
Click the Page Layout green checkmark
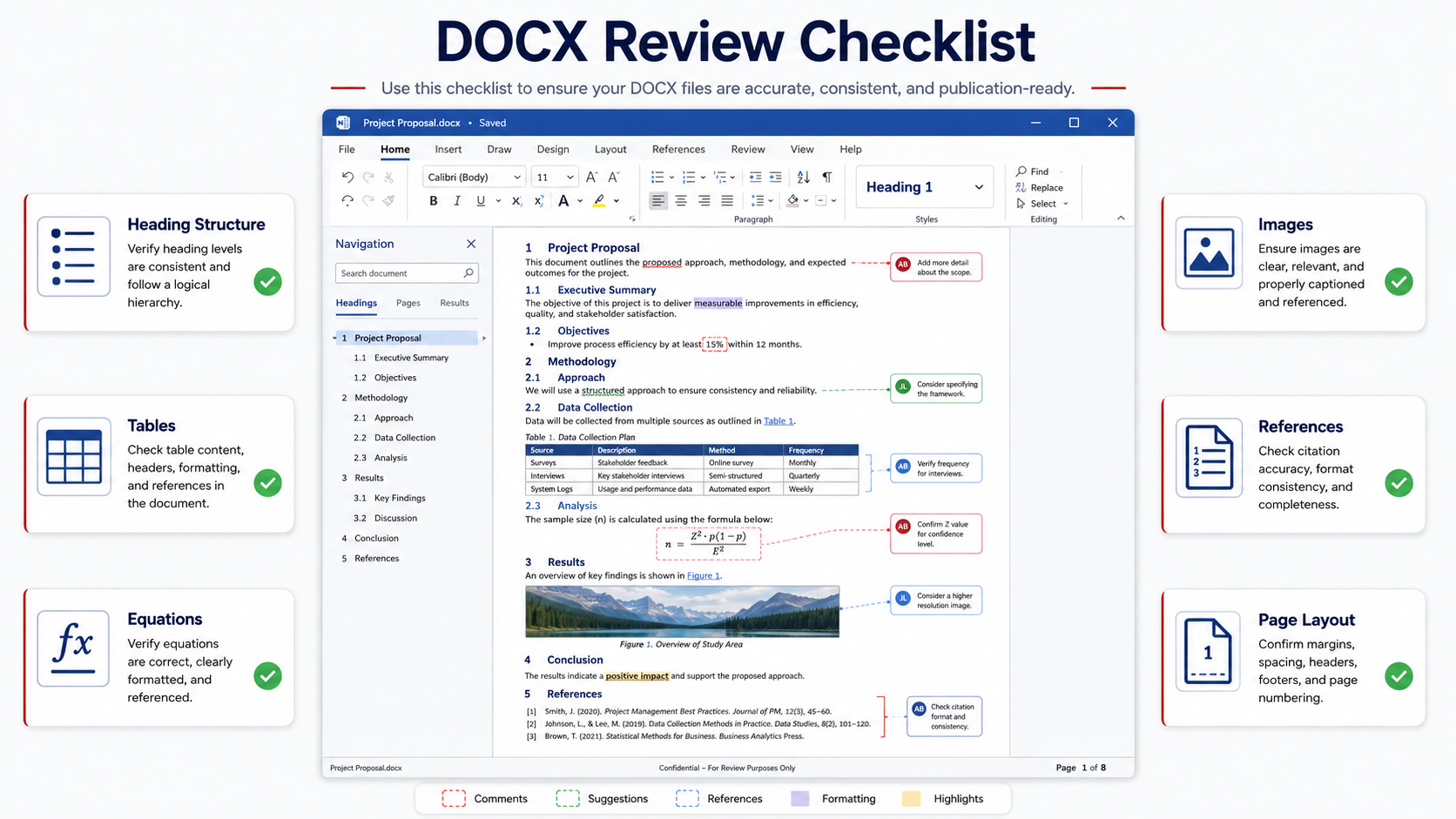(x=1399, y=676)
